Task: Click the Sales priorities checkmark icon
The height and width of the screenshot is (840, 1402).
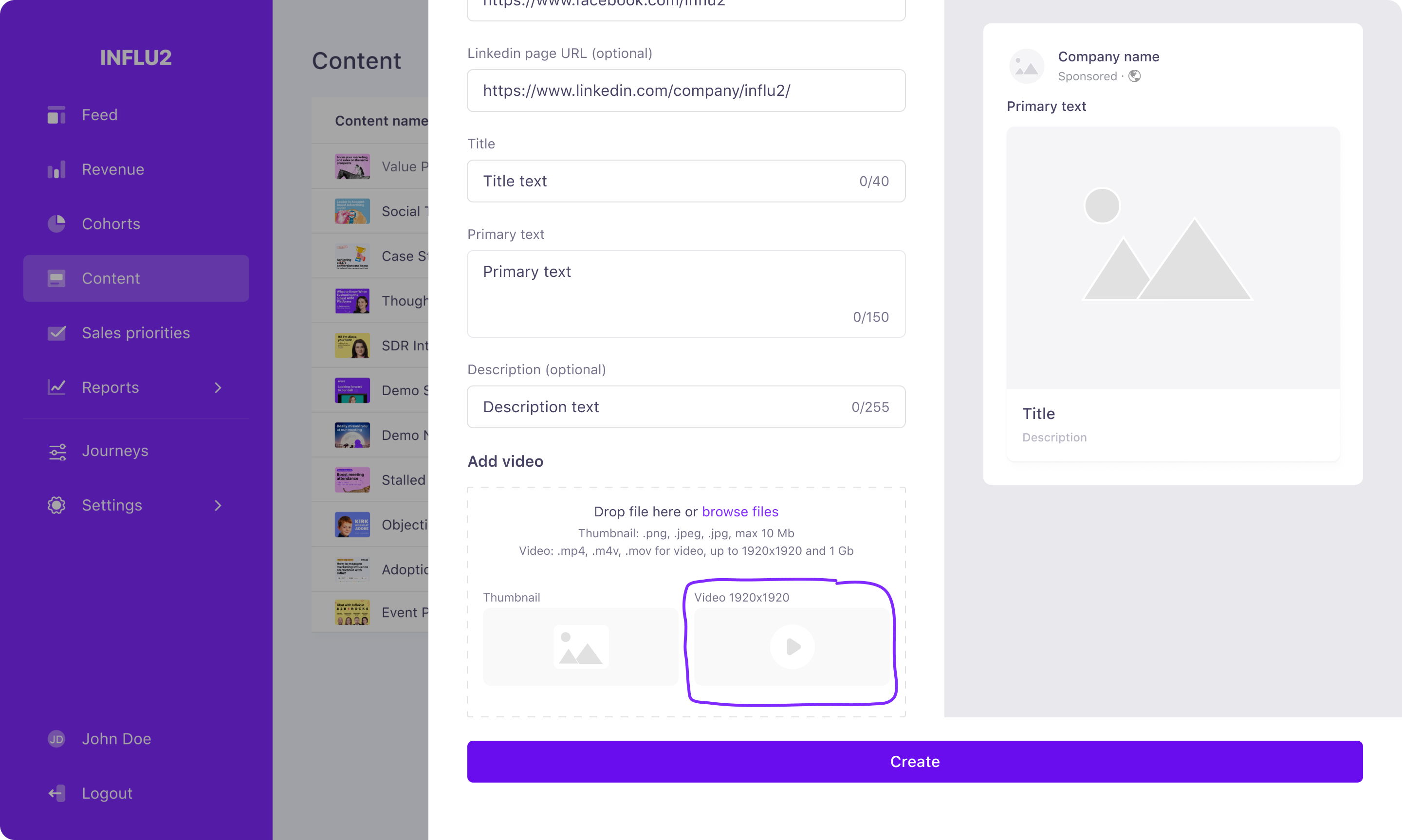Action: click(56, 333)
